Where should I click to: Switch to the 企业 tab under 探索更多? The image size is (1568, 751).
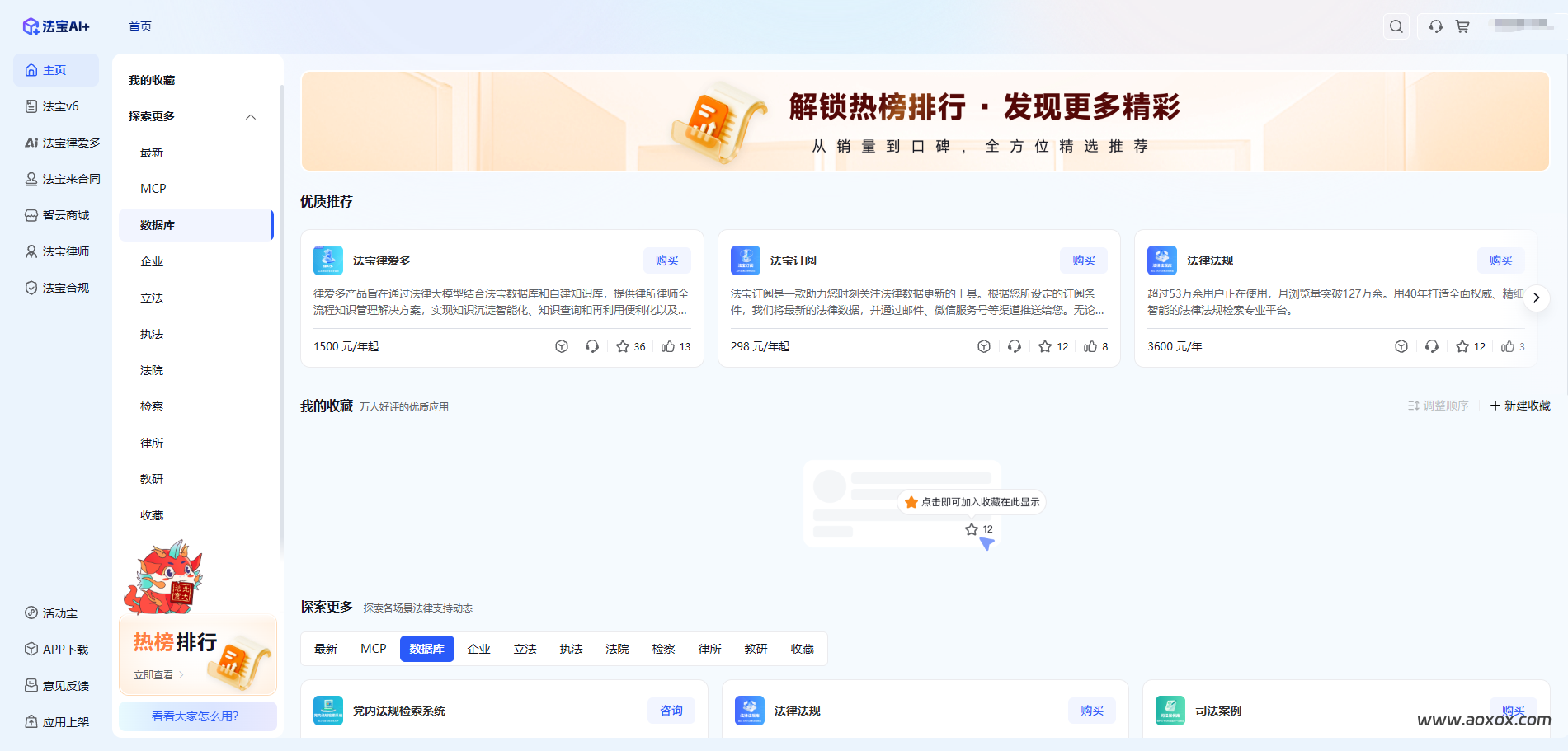(479, 649)
